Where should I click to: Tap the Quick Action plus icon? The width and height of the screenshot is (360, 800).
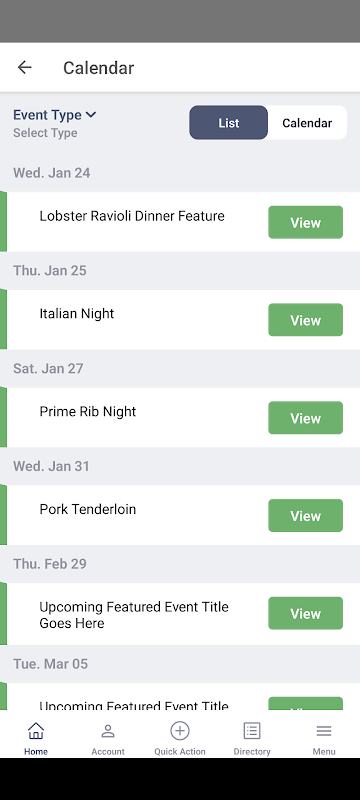(179, 731)
